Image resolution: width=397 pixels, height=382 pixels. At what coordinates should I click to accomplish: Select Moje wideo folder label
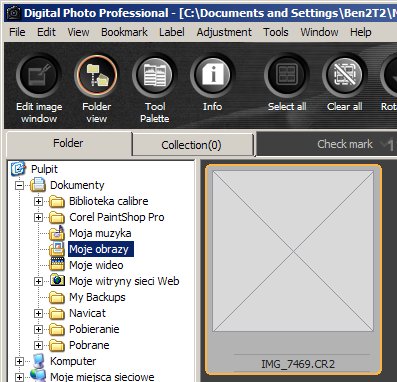[96, 265]
